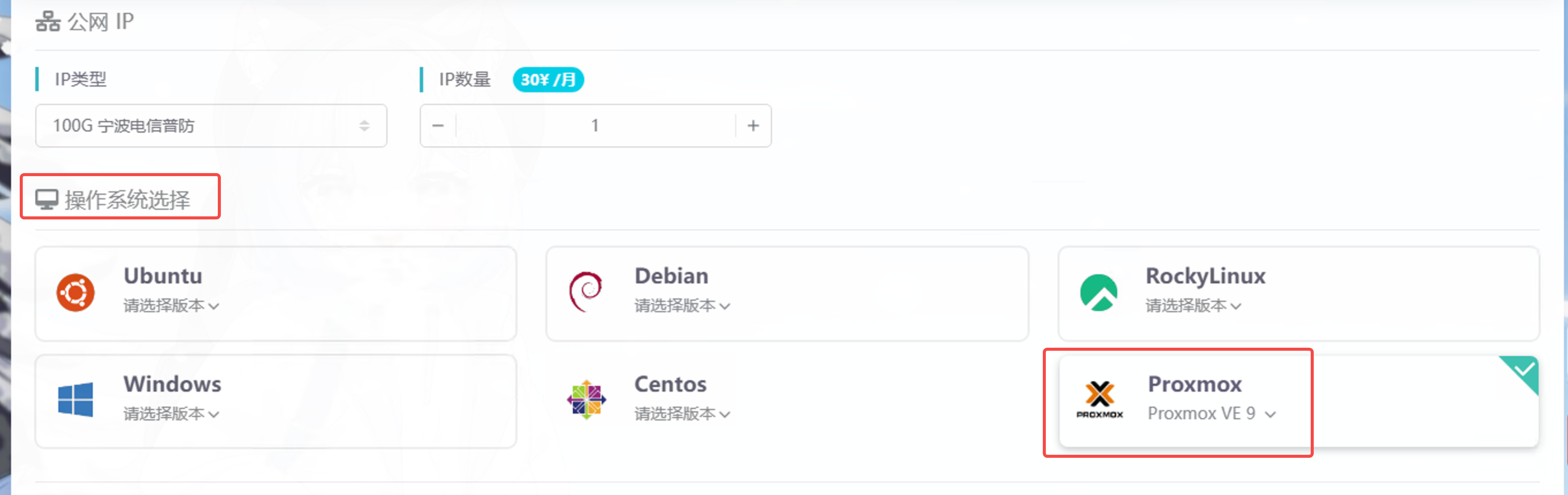1568x495 pixels.
Task: Select the RockyLinux card title
Action: (x=1205, y=276)
